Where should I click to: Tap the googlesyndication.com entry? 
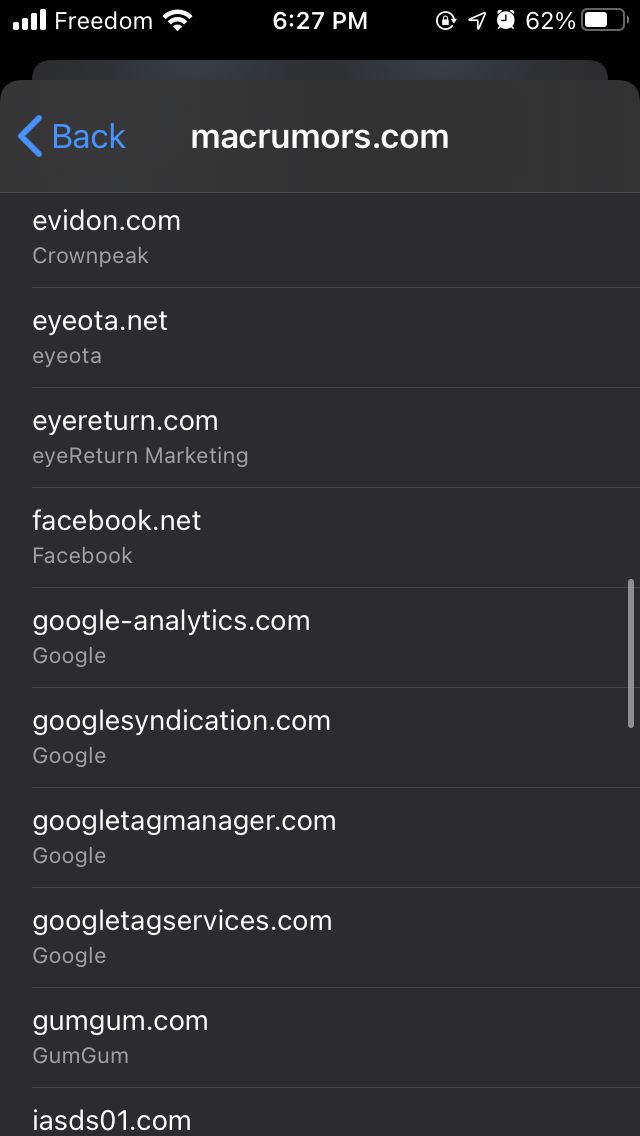(x=320, y=737)
